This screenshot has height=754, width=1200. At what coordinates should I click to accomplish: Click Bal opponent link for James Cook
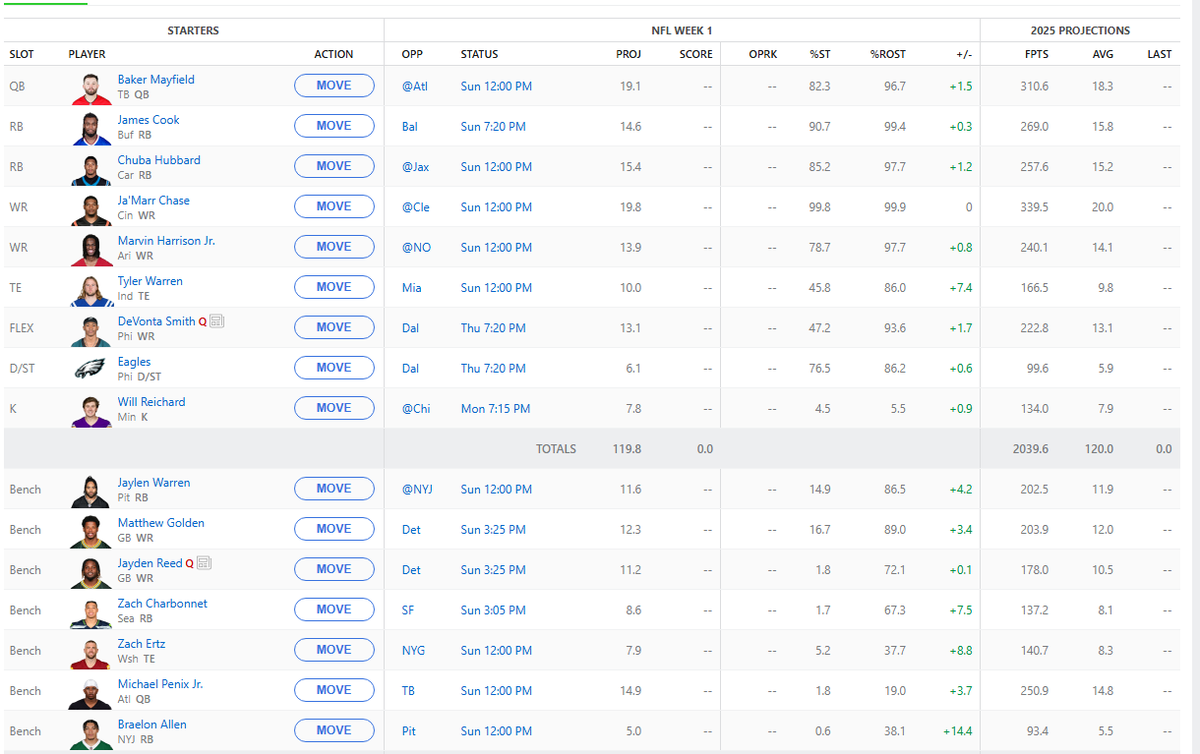pos(409,127)
